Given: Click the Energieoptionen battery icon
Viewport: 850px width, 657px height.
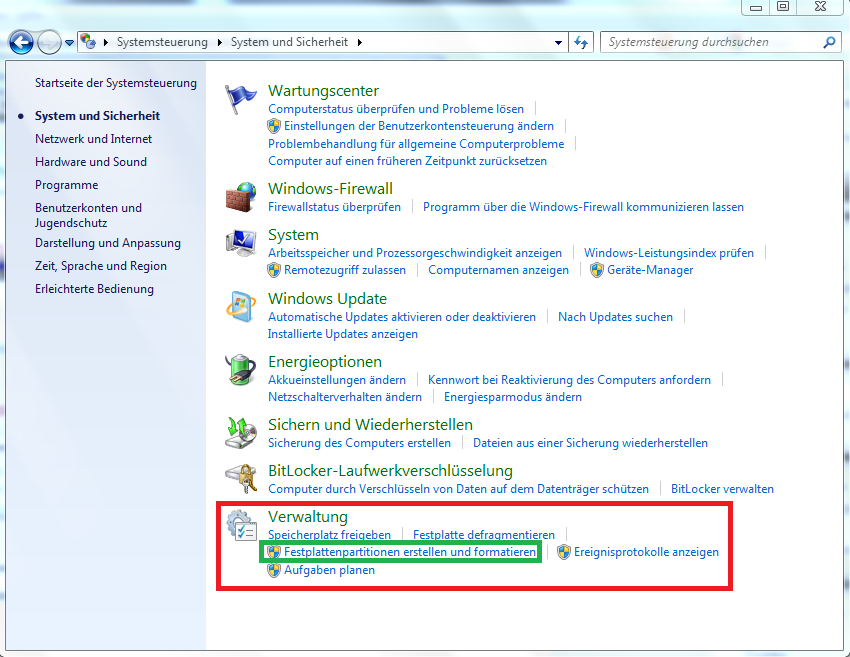Looking at the screenshot, I should [x=241, y=370].
